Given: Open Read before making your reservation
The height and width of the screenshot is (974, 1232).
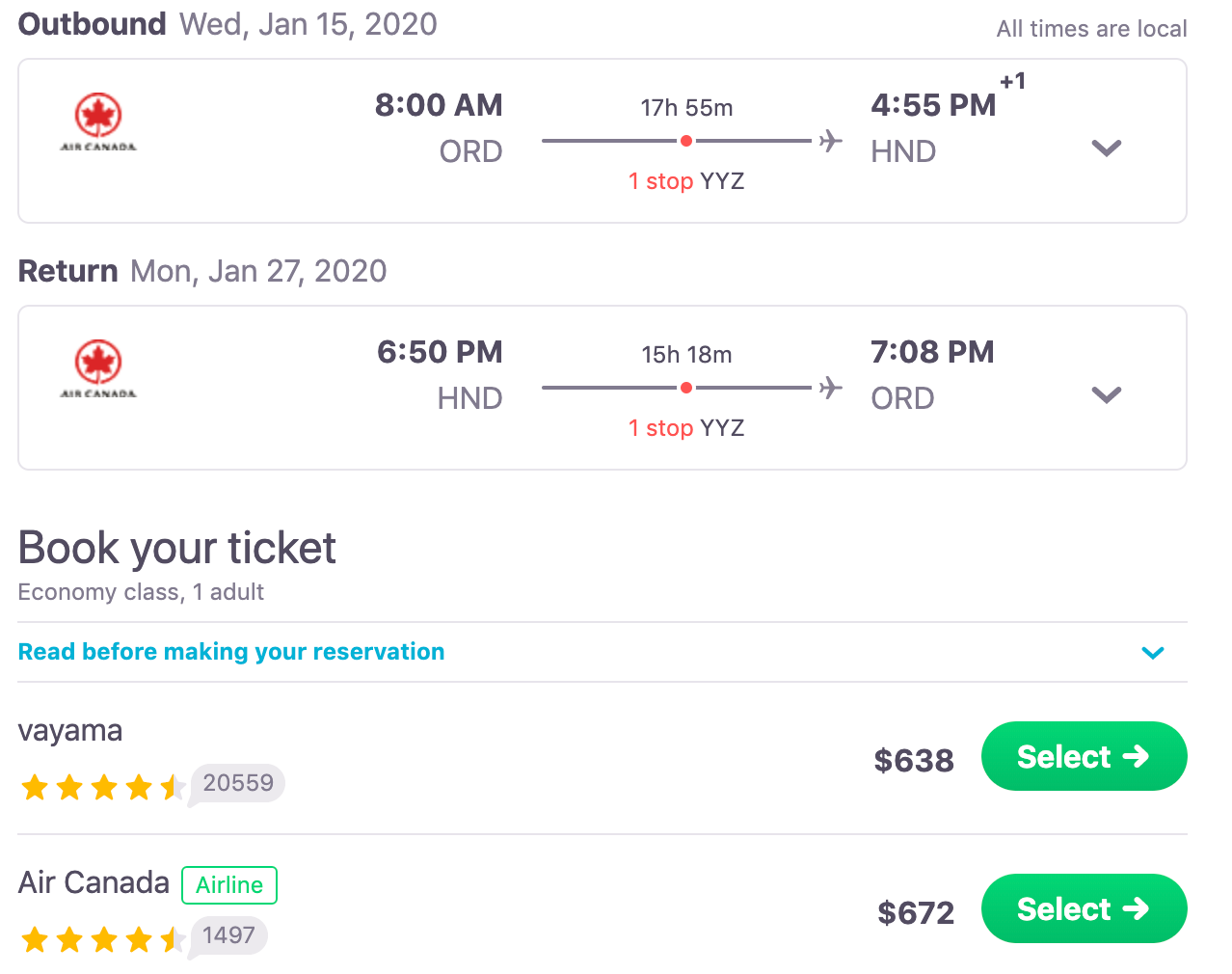Looking at the screenshot, I should pyautogui.click(x=231, y=652).
